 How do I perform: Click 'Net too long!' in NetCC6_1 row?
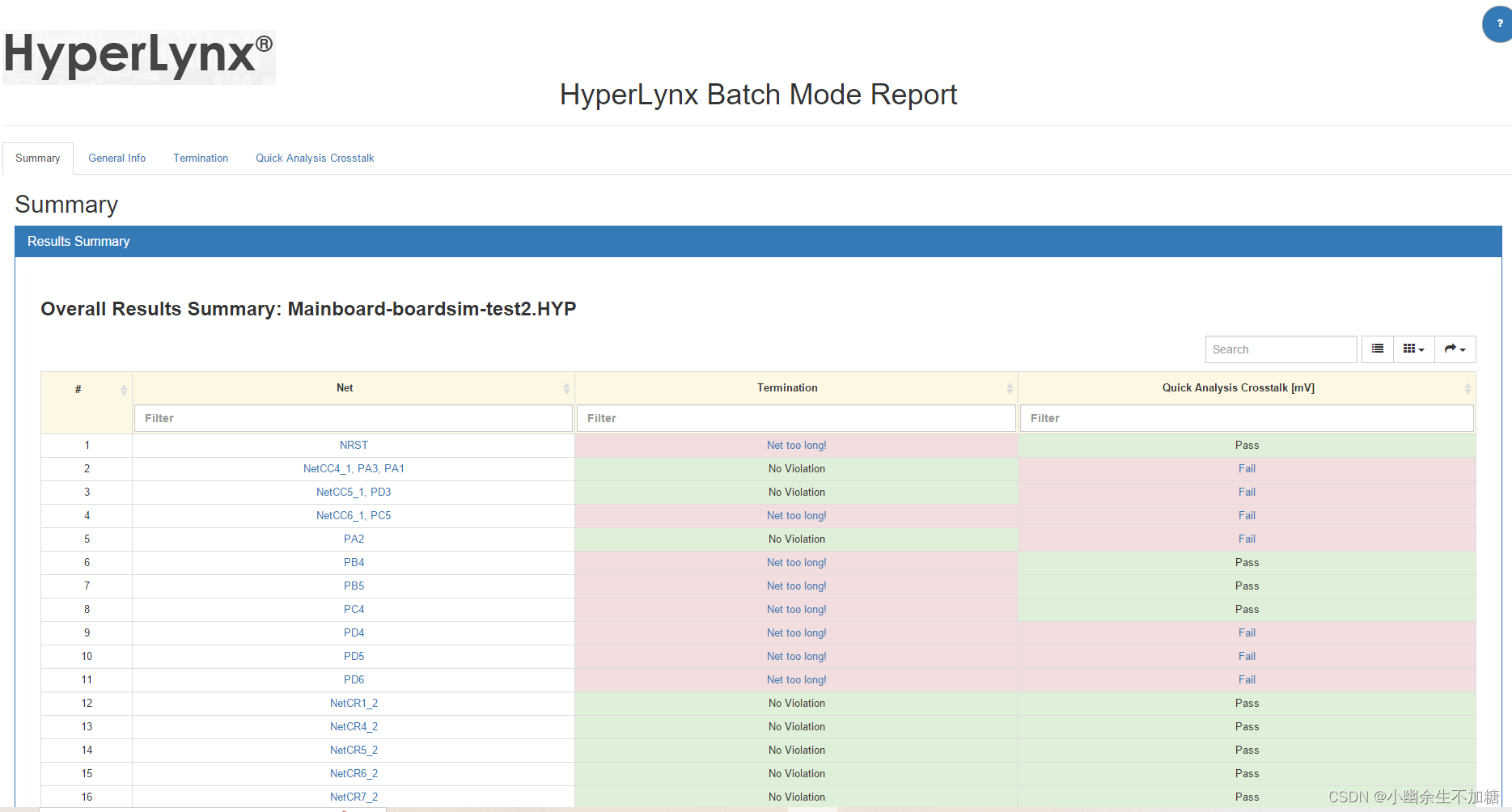pyautogui.click(x=797, y=515)
